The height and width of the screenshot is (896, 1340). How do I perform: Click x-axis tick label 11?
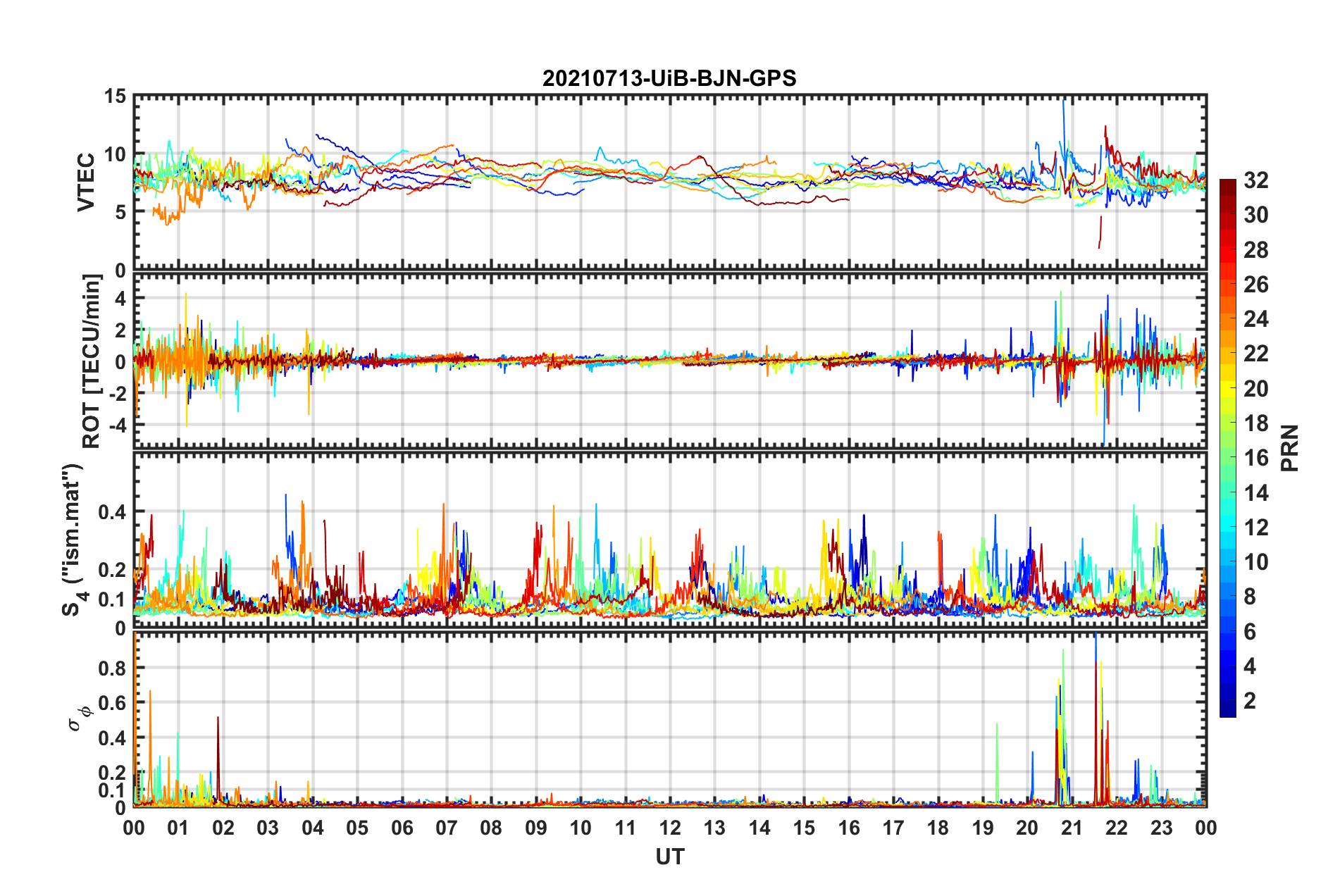point(626,828)
